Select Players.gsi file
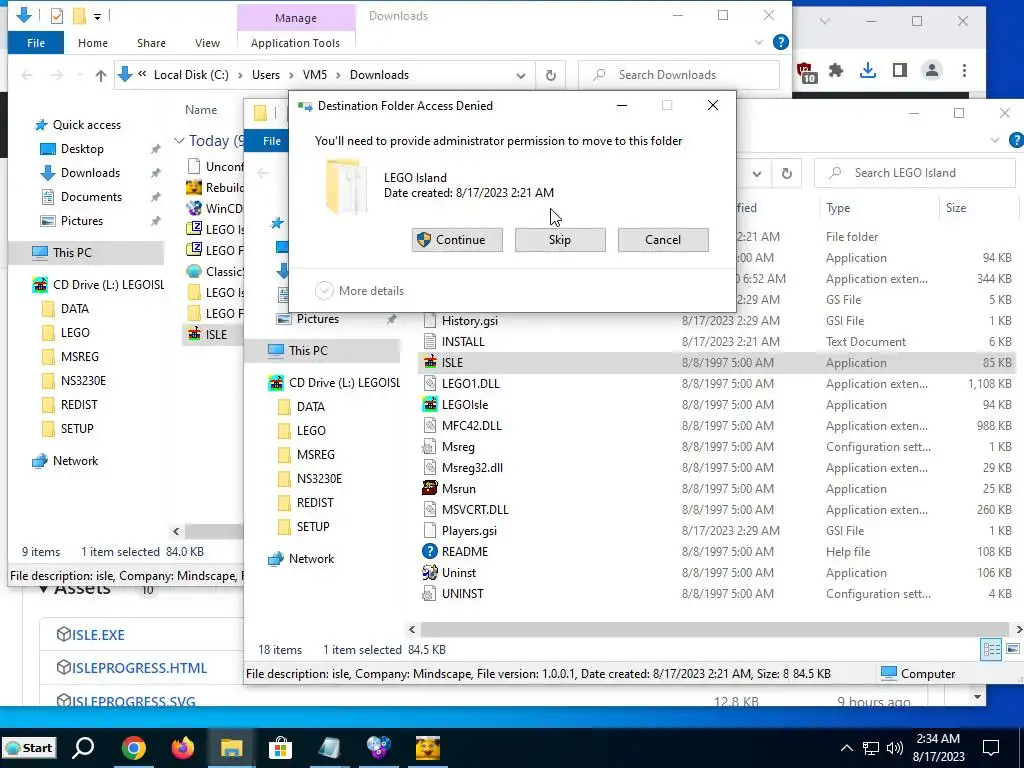Image resolution: width=1024 pixels, height=768 pixels. click(469, 531)
